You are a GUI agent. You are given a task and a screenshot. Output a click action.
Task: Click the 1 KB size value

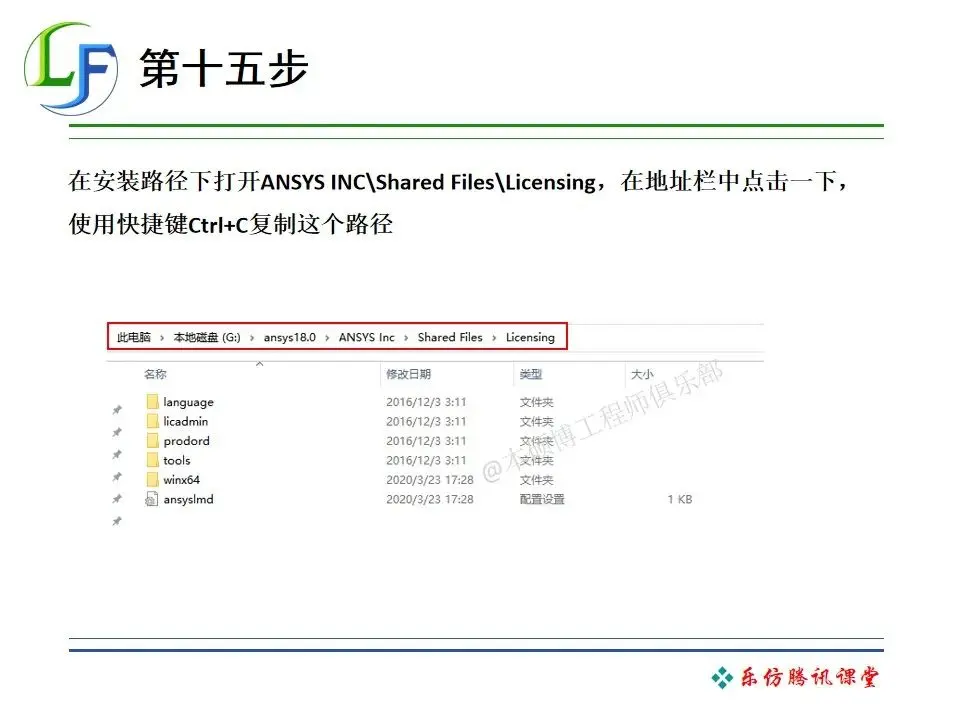(680, 500)
